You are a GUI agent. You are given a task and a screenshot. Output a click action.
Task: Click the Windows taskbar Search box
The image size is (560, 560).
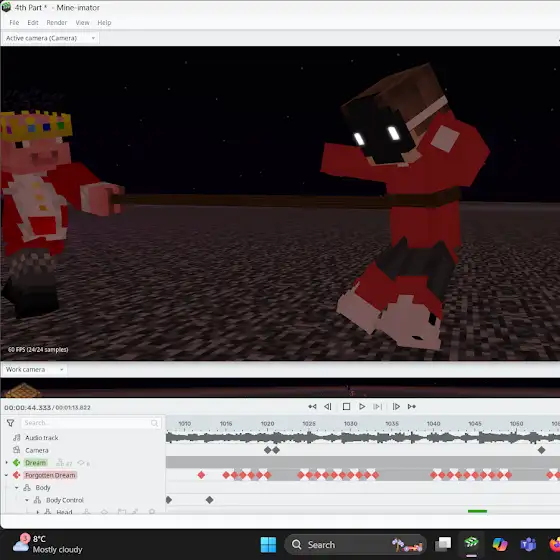coord(355,545)
